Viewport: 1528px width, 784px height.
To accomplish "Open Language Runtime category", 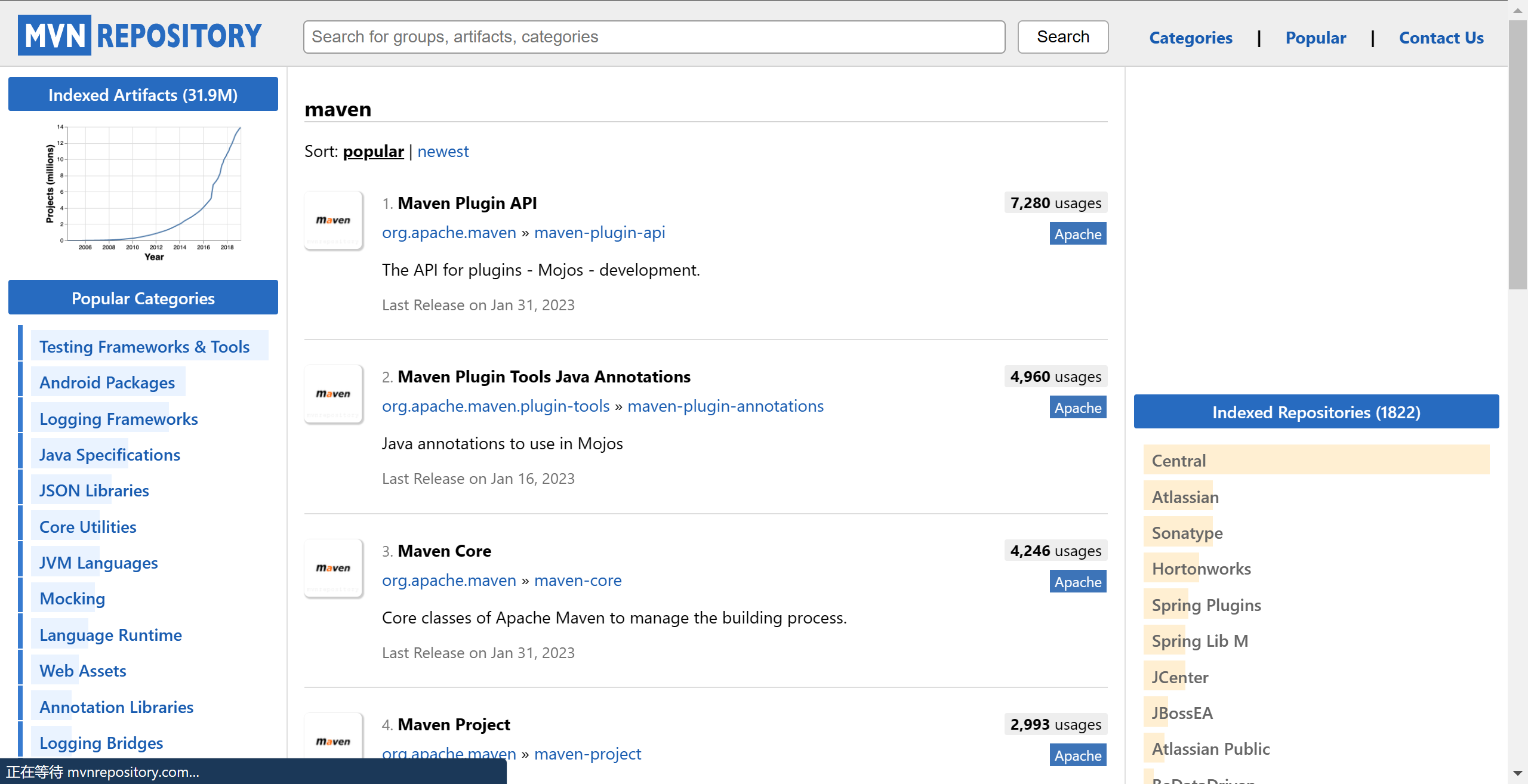I will [x=110, y=635].
